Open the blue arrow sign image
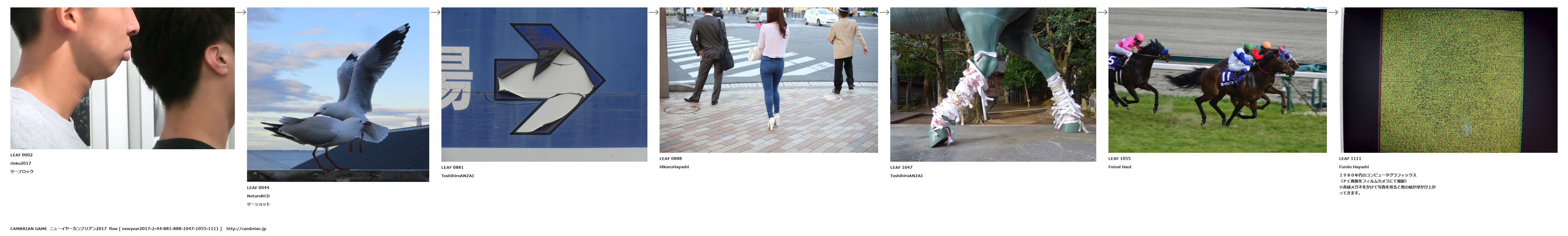Image resolution: width=1568 pixels, height=236 pixels. (x=544, y=84)
